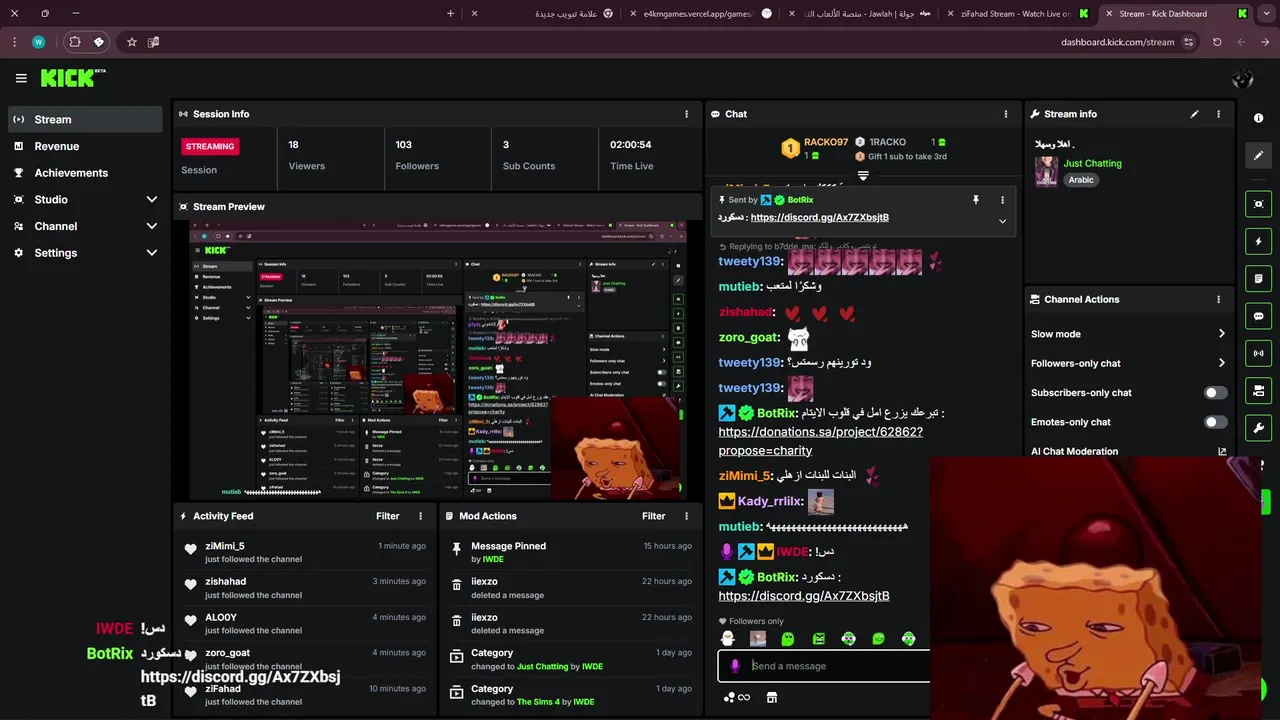
Task: Open Followers-only chat options
Action: [x=1128, y=363]
